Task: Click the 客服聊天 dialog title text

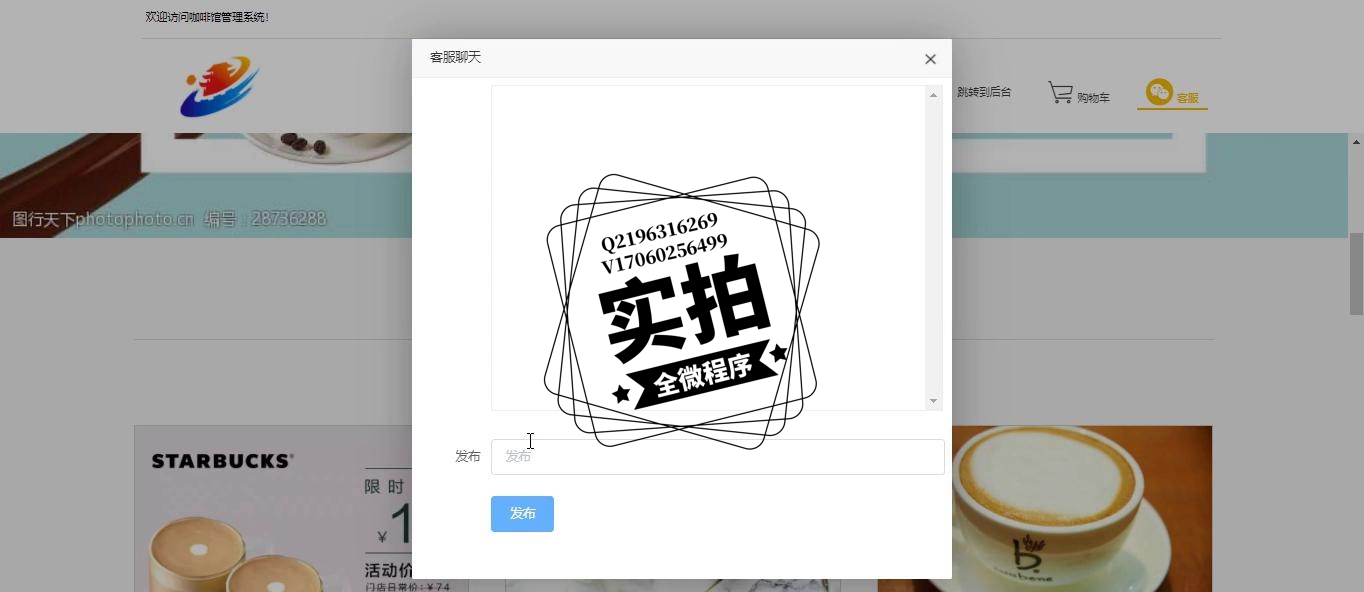Action: [x=455, y=58]
